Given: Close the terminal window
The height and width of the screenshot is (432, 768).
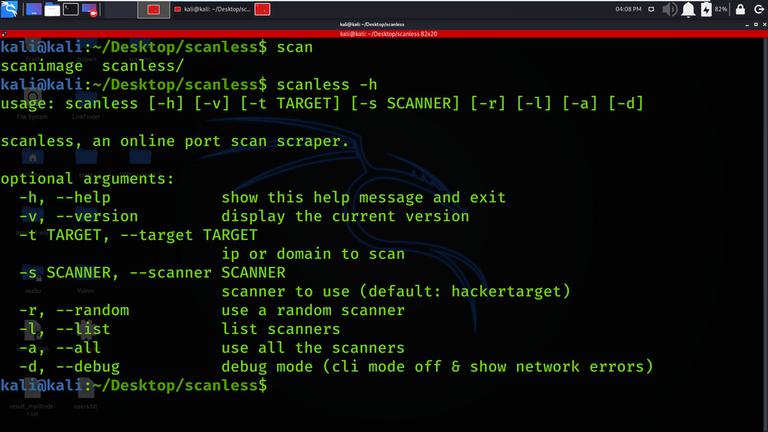Looking at the screenshot, I should coord(765,24).
